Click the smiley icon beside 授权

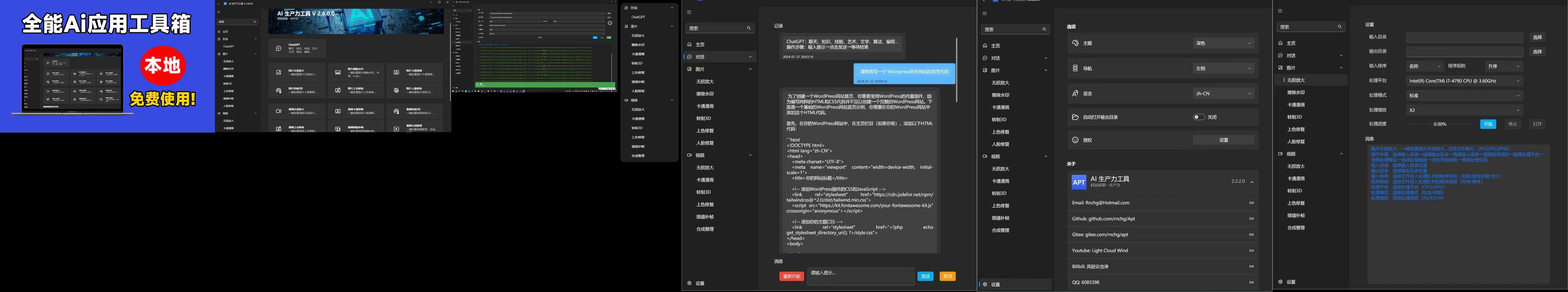pyautogui.click(x=1075, y=140)
